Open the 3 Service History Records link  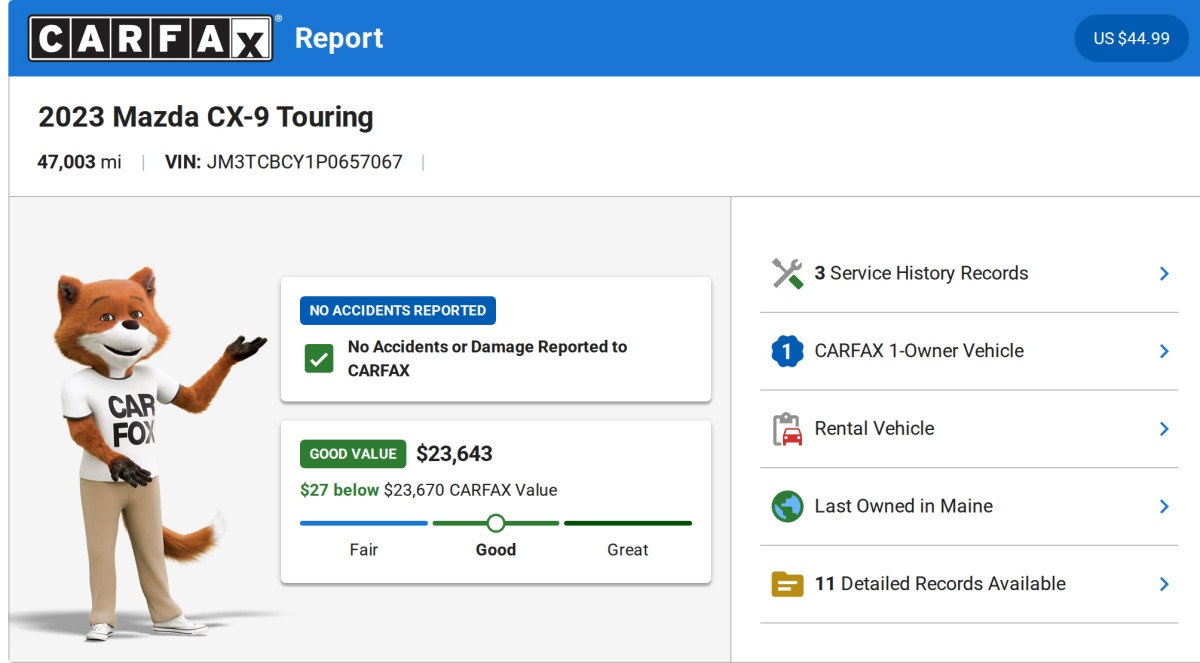[x=921, y=273]
